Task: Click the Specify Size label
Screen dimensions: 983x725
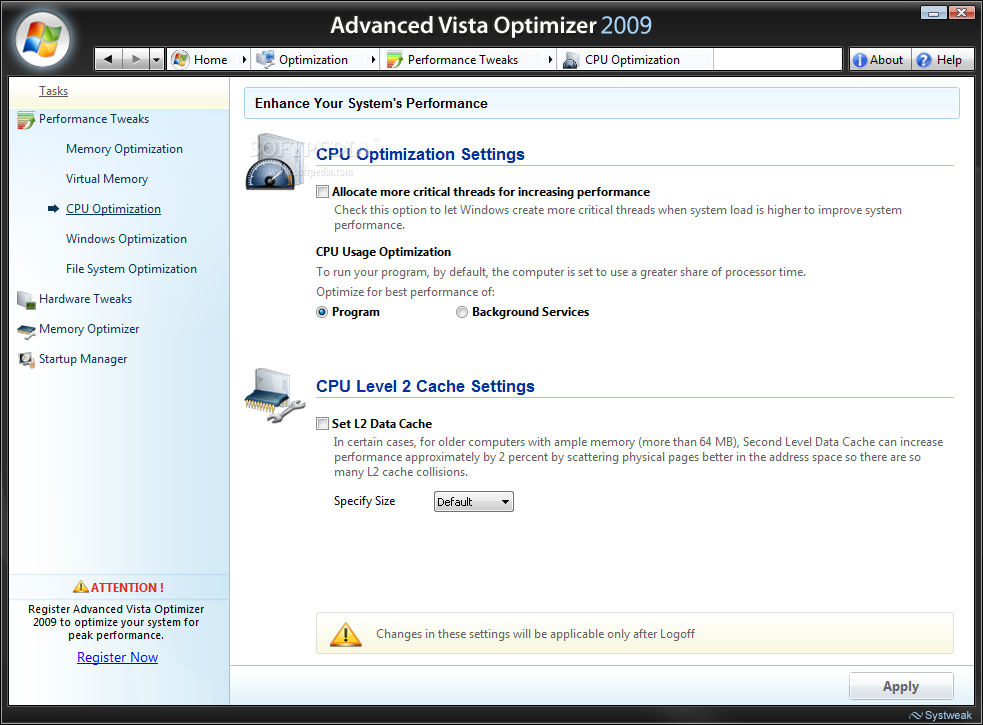Action: [x=364, y=501]
